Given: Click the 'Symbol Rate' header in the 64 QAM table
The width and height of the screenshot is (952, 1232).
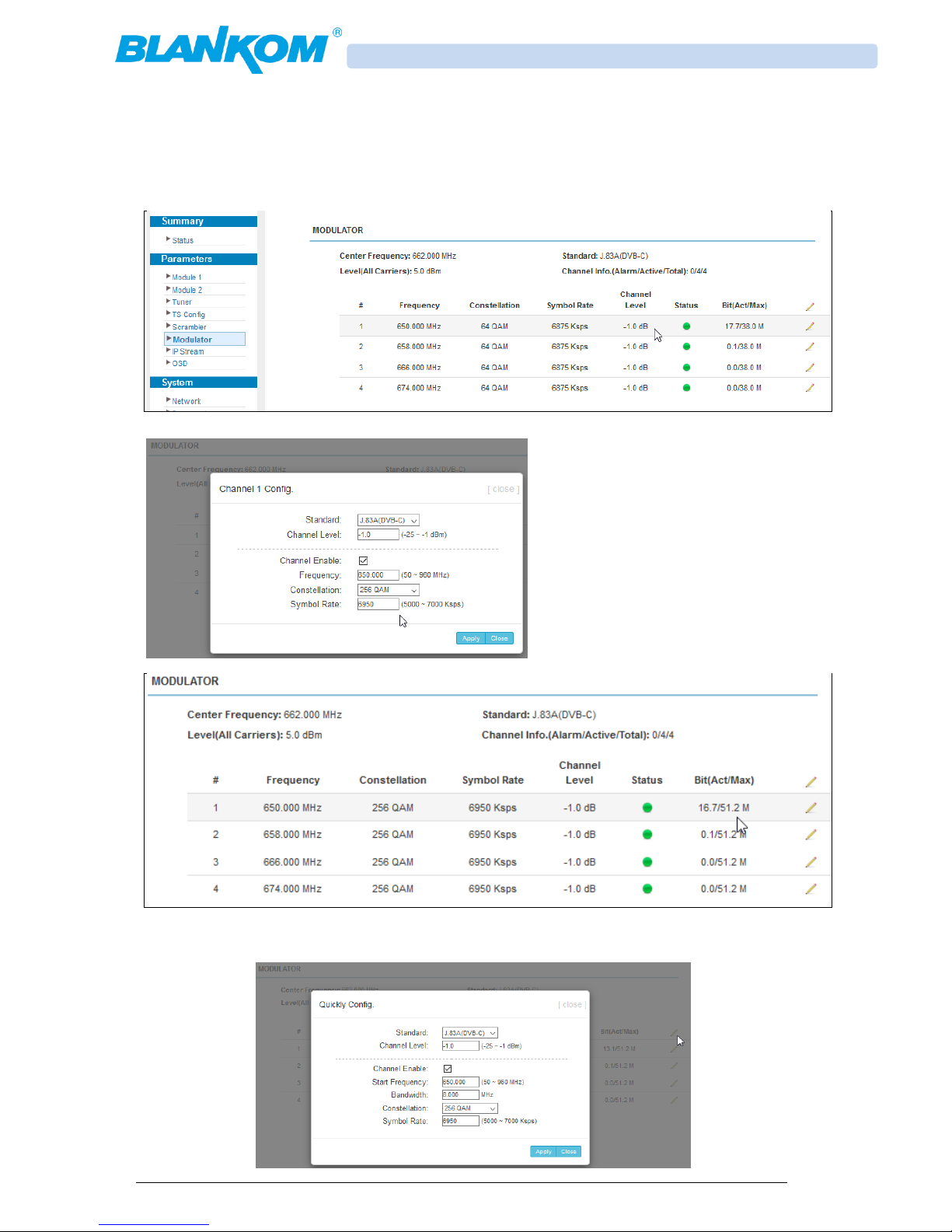Looking at the screenshot, I should (x=570, y=305).
